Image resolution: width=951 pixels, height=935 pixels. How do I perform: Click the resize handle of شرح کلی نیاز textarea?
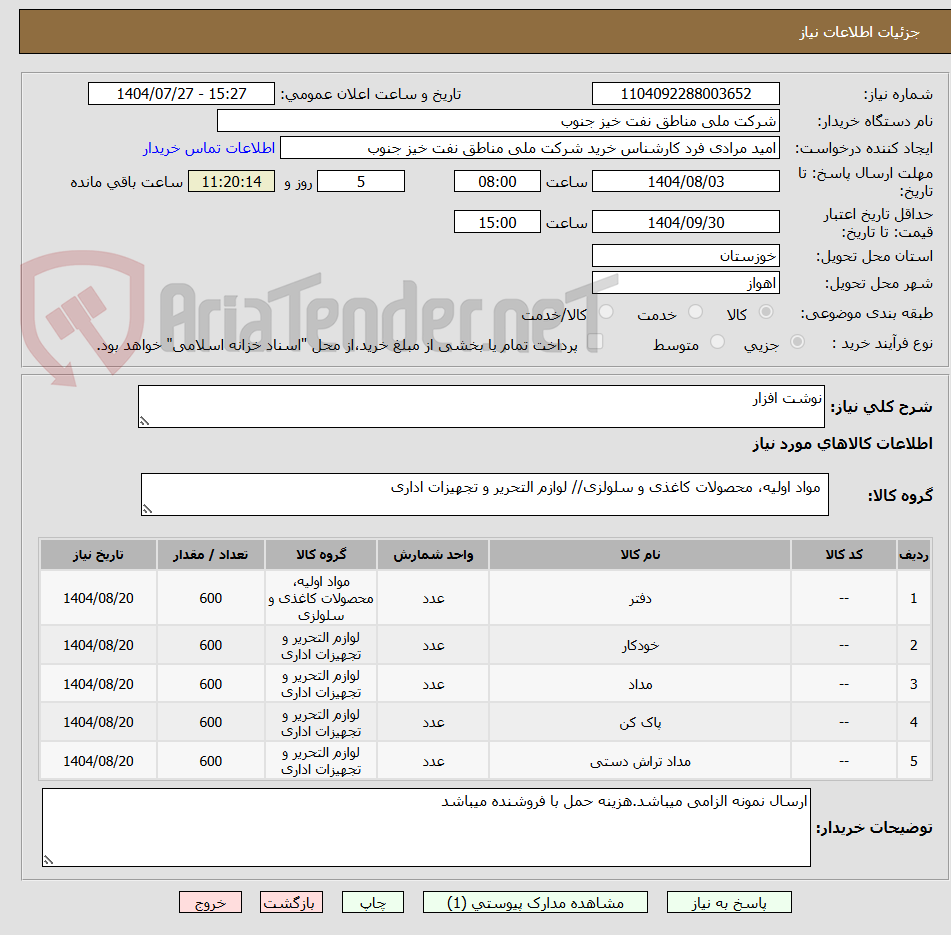(144, 421)
